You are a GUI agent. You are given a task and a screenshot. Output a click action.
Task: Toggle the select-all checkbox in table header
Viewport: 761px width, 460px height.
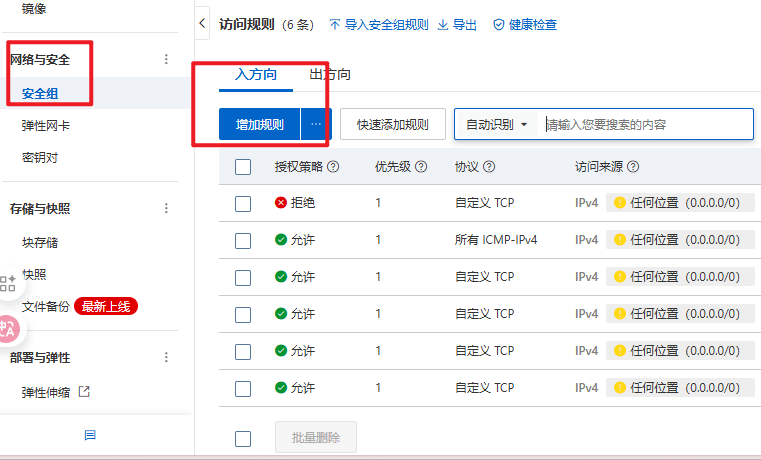[243, 167]
